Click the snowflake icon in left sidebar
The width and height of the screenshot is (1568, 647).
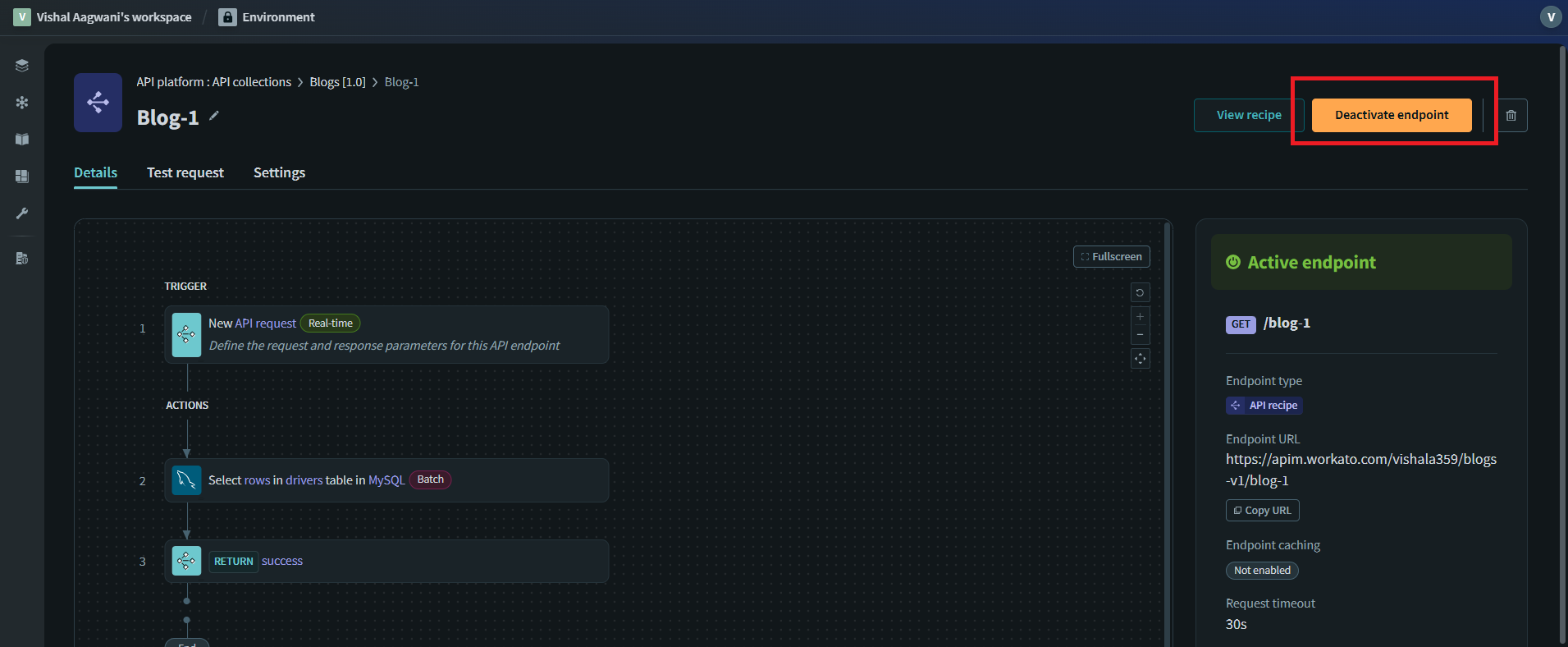22,103
